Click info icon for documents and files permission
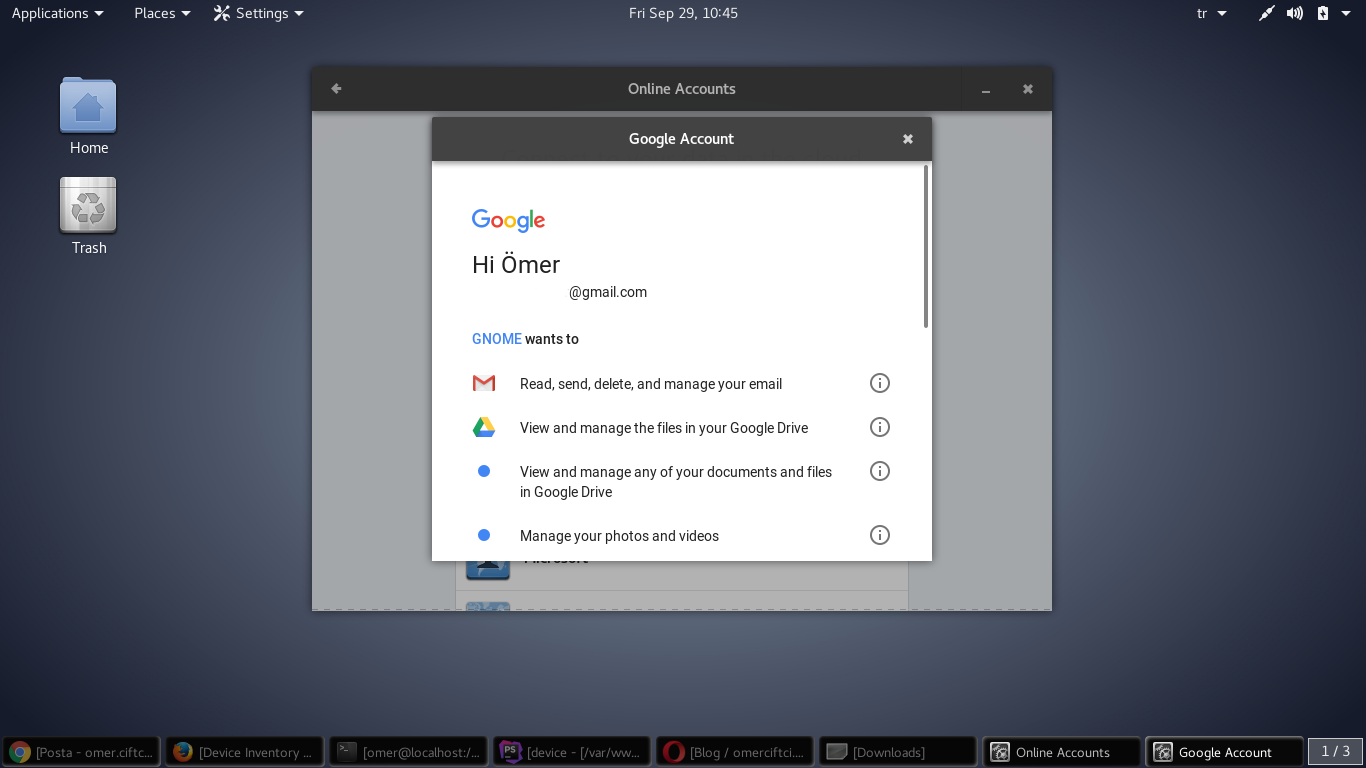 point(879,471)
